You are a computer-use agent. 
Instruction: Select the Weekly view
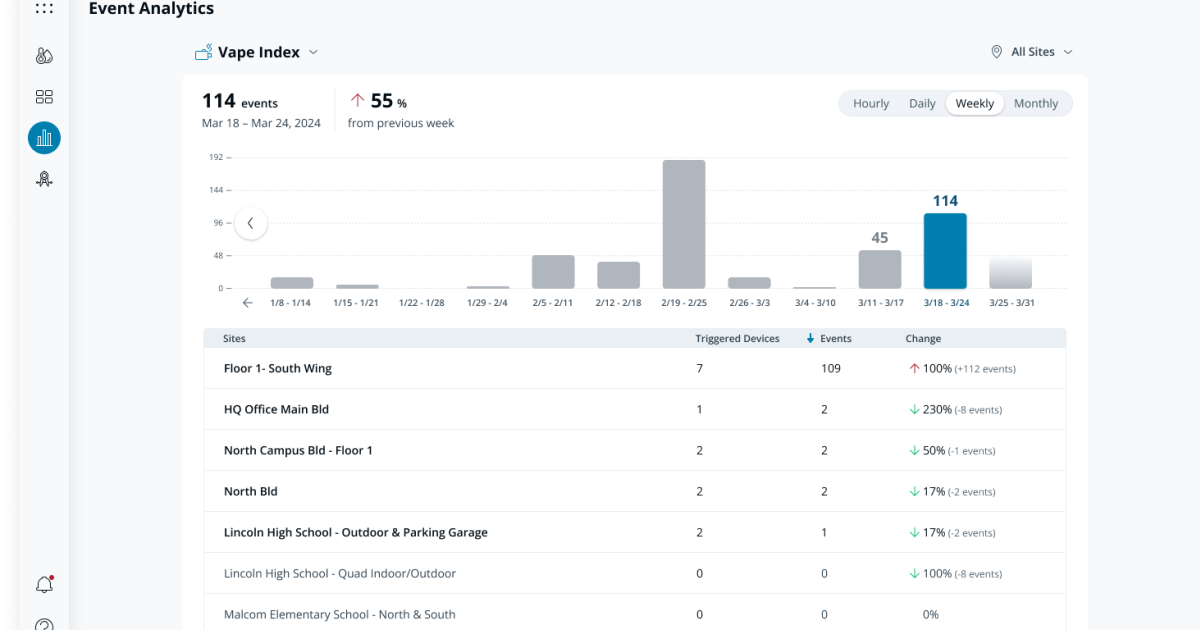975,104
